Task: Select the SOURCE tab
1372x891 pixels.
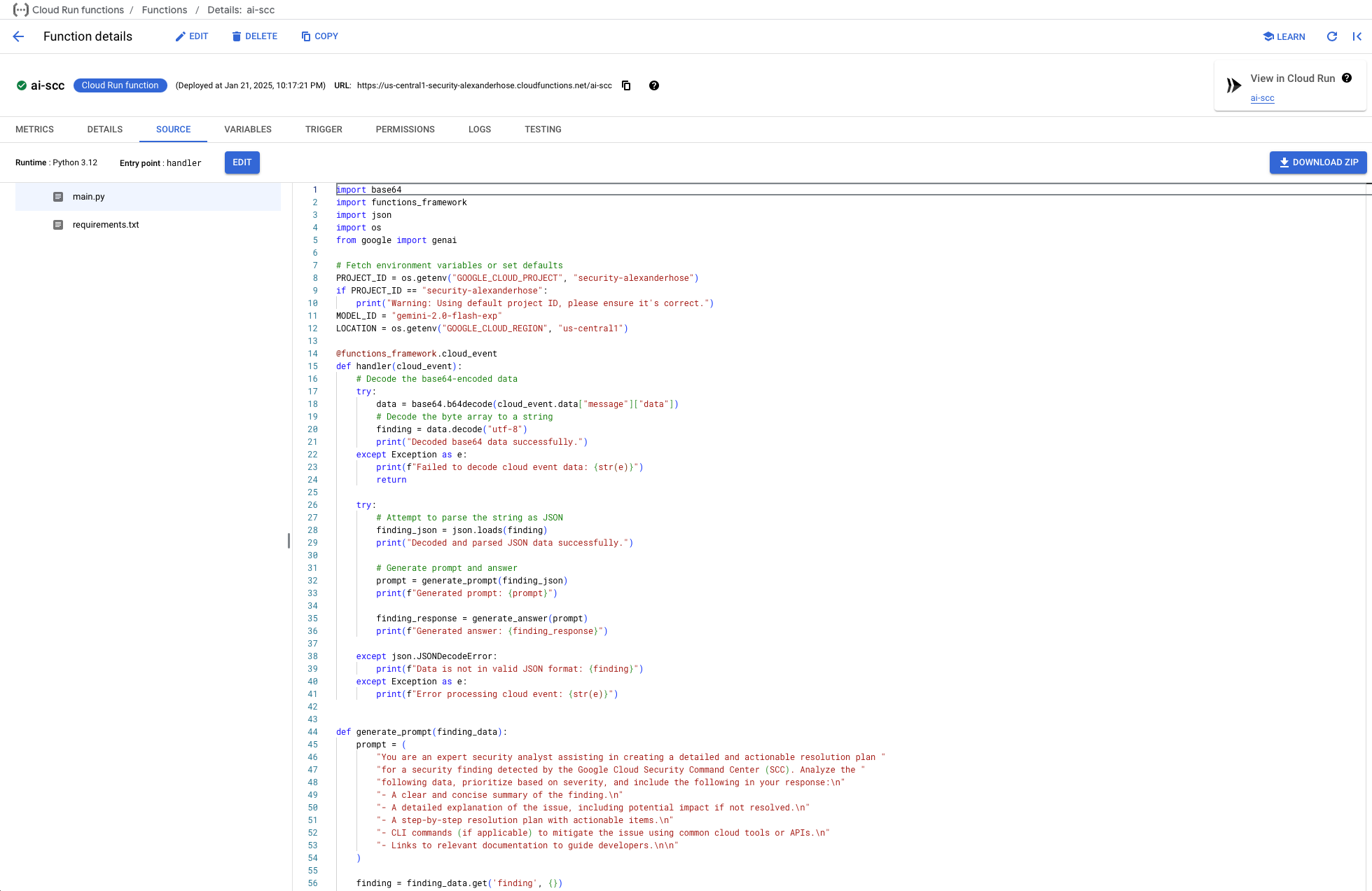Action: pos(173,129)
